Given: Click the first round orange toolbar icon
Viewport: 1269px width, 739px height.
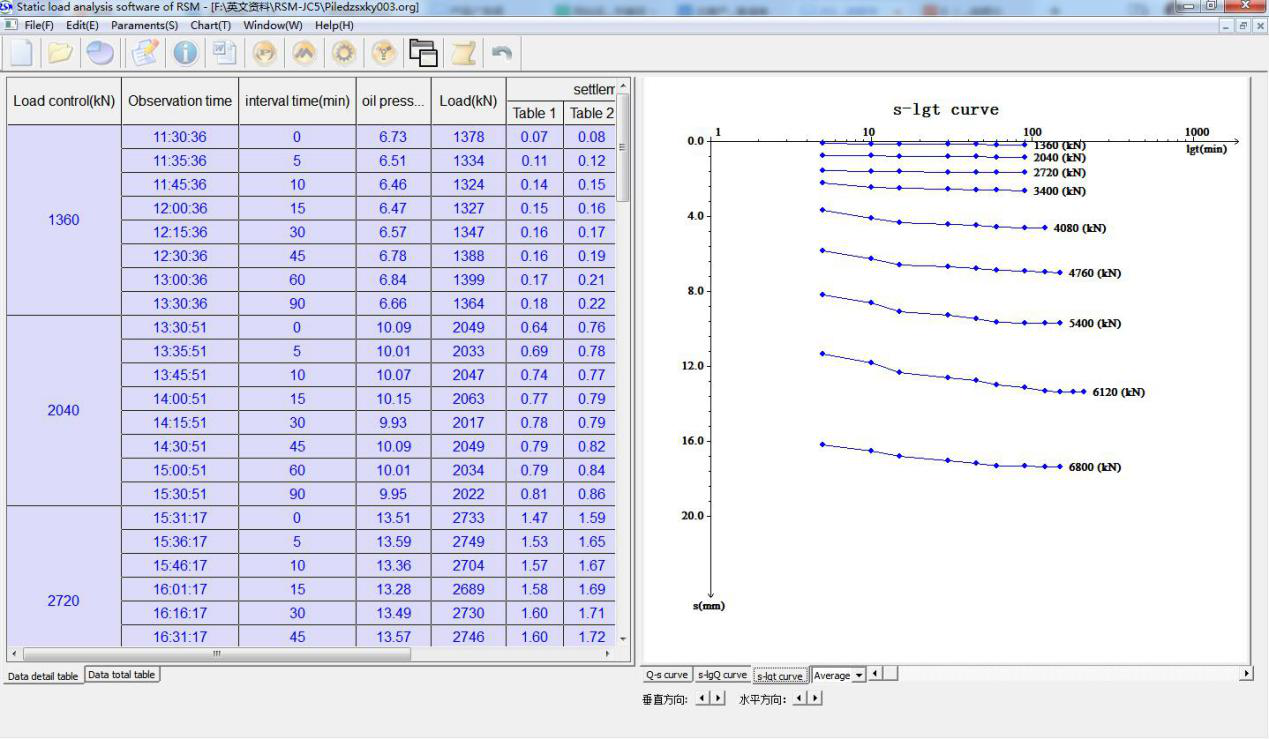Looking at the screenshot, I should (x=265, y=53).
